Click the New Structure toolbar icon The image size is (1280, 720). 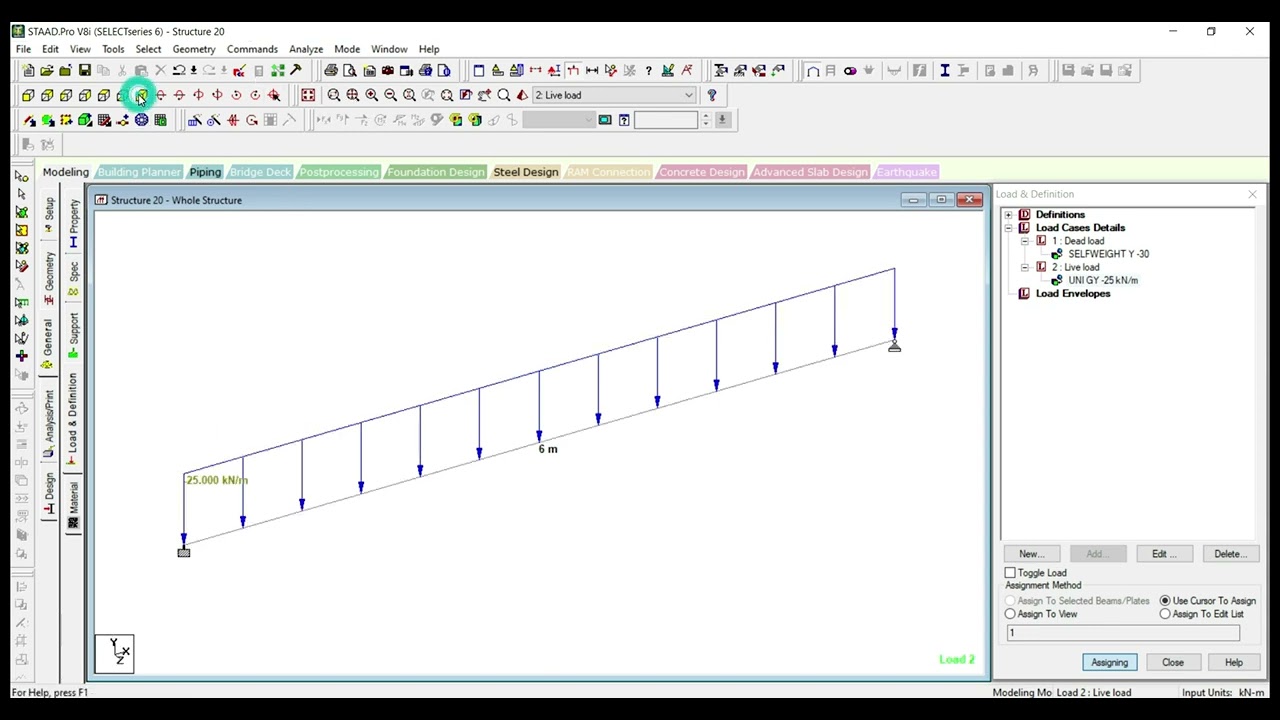pos(28,70)
